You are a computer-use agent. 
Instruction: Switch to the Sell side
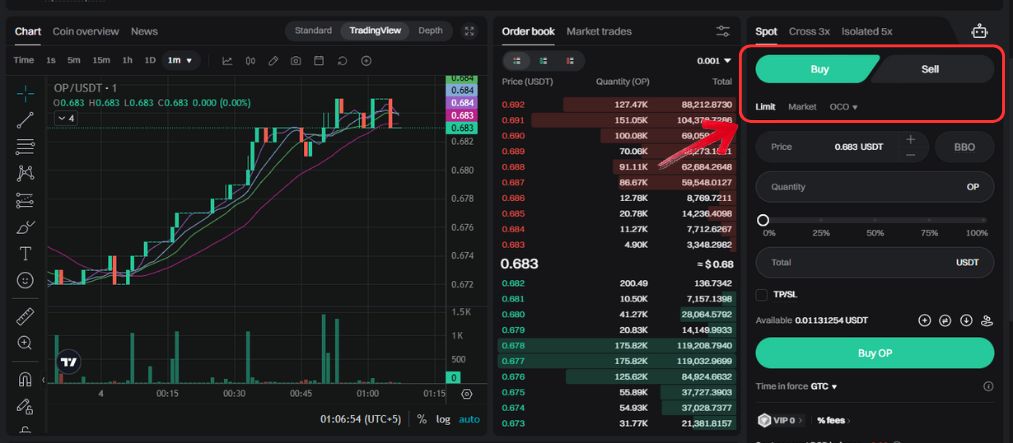(931, 69)
